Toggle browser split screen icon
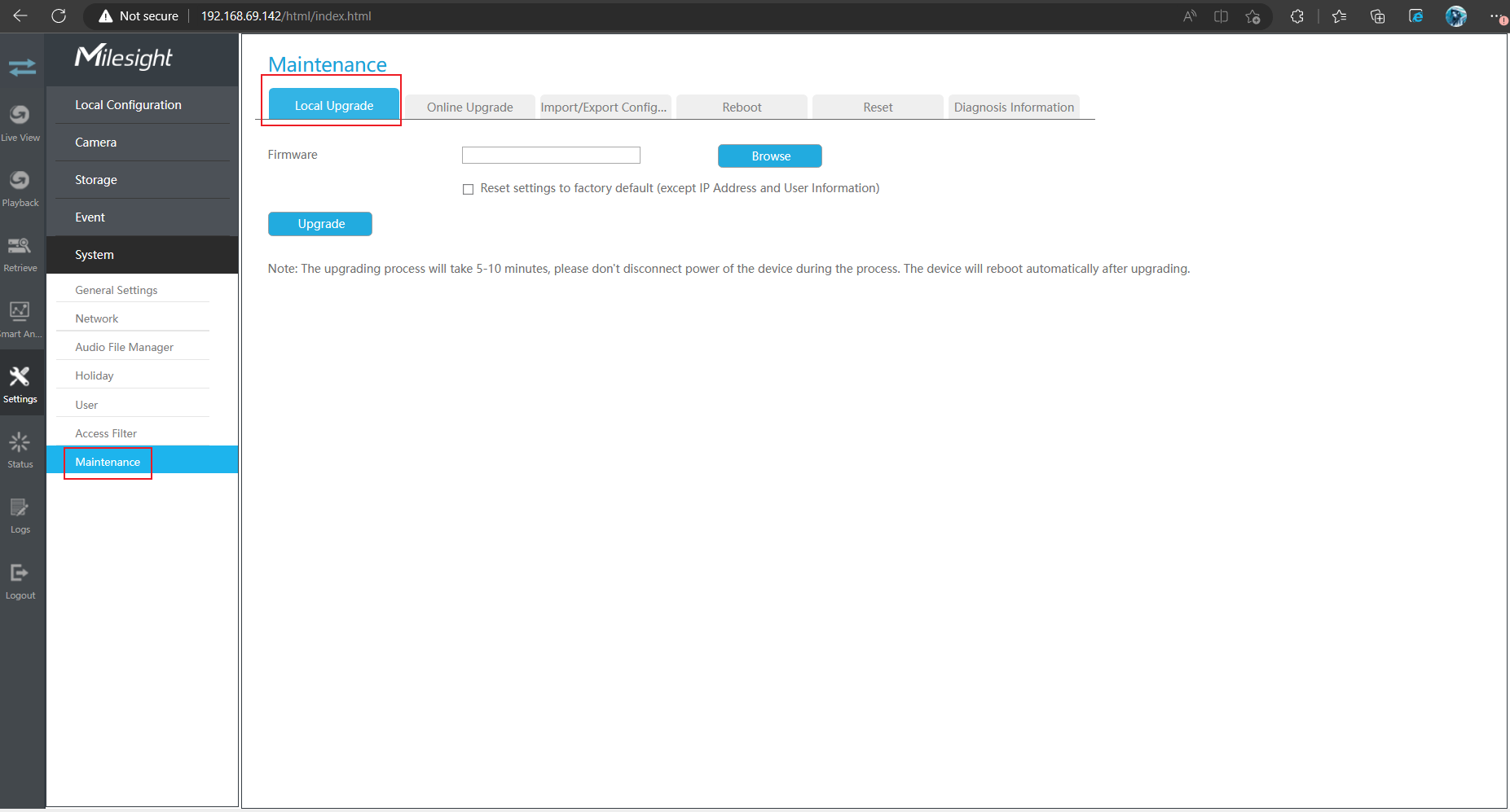 coord(1221,16)
